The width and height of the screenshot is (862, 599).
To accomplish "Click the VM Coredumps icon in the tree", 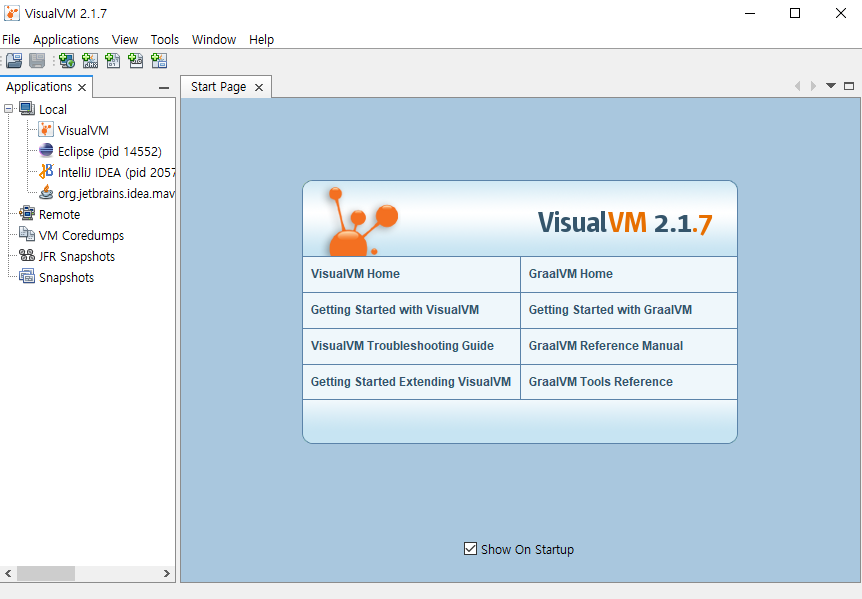I will click(27, 235).
